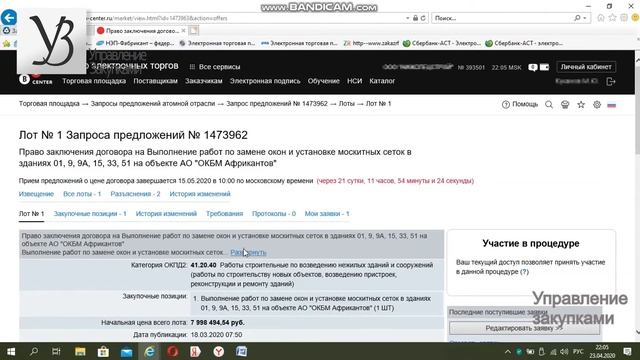The width and height of the screenshot is (640, 360).
Task: Open page settings gear near the flag
Action: click(597, 104)
